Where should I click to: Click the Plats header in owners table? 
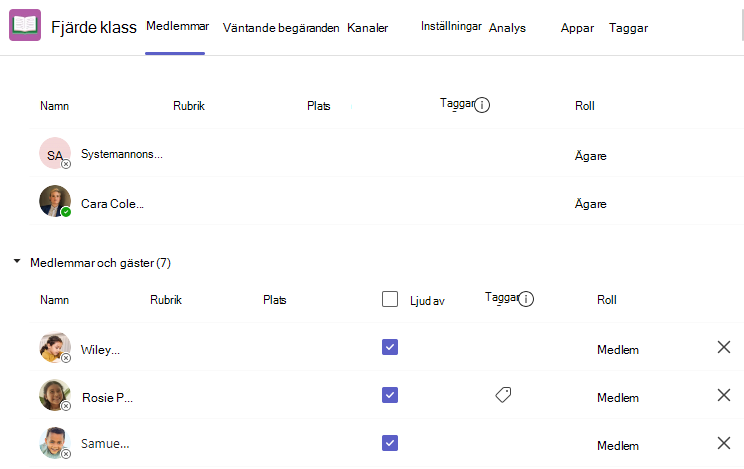[x=318, y=106]
